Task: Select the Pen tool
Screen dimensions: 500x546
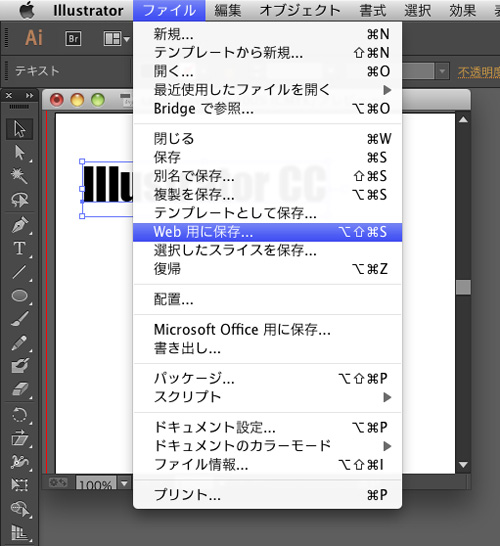Action: [x=19, y=225]
